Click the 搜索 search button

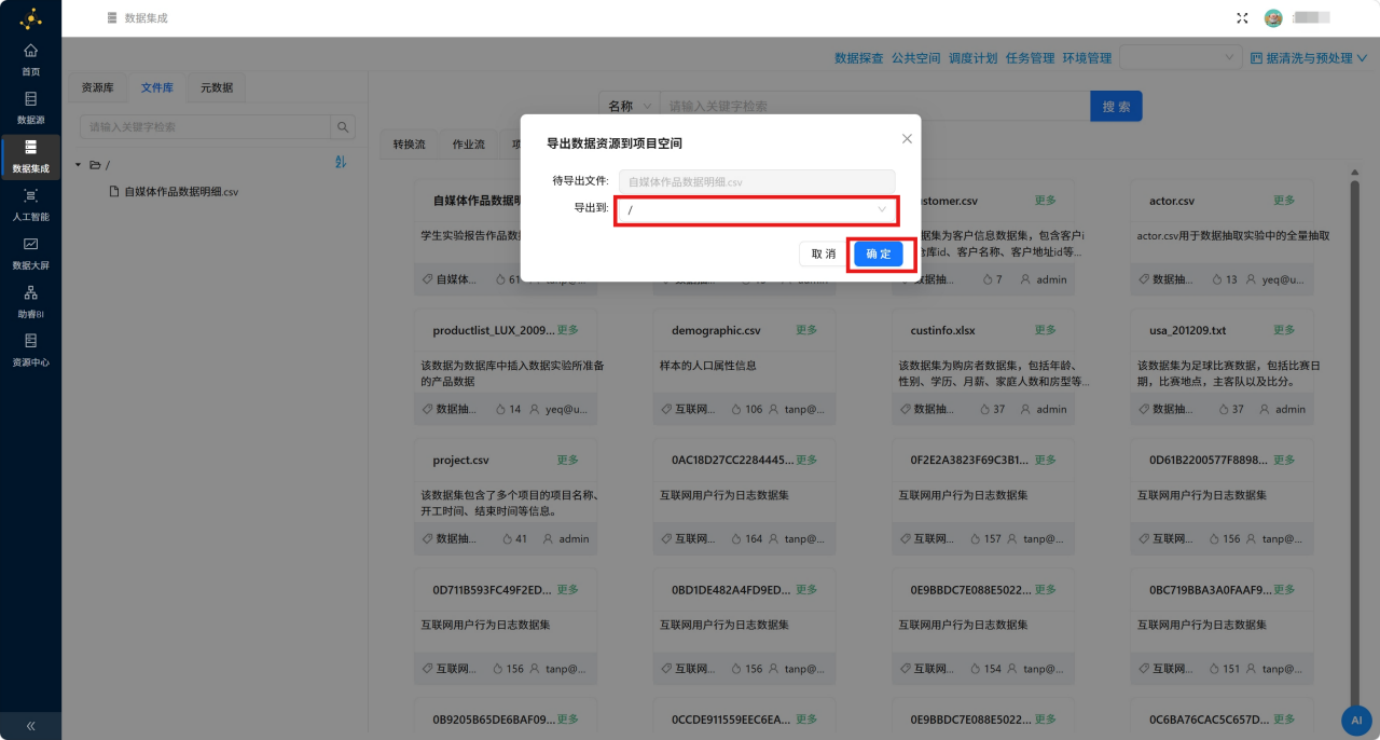coord(1116,106)
